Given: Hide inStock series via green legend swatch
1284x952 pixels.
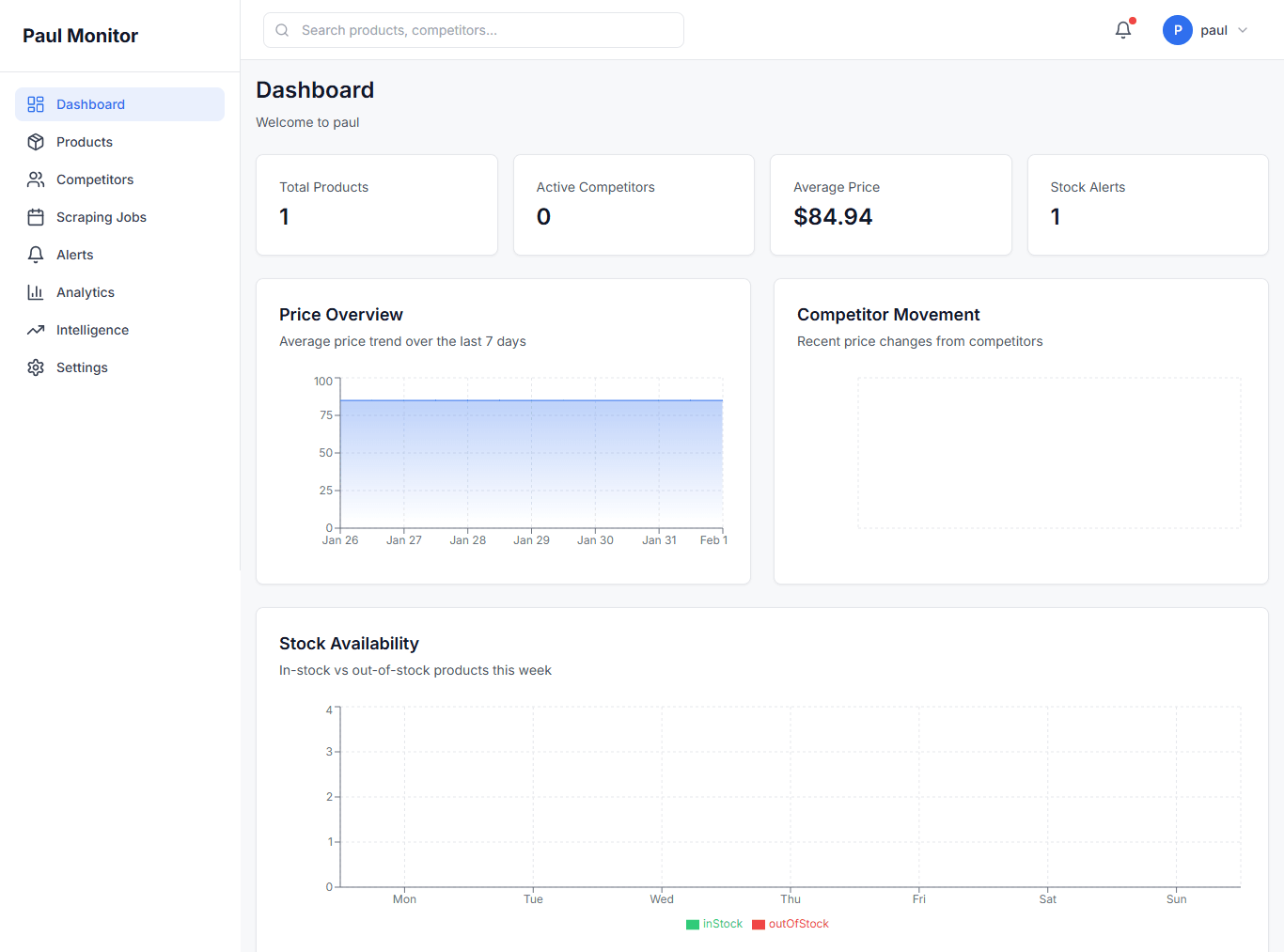Looking at the screenshot, I should click(x=692, y=924).
